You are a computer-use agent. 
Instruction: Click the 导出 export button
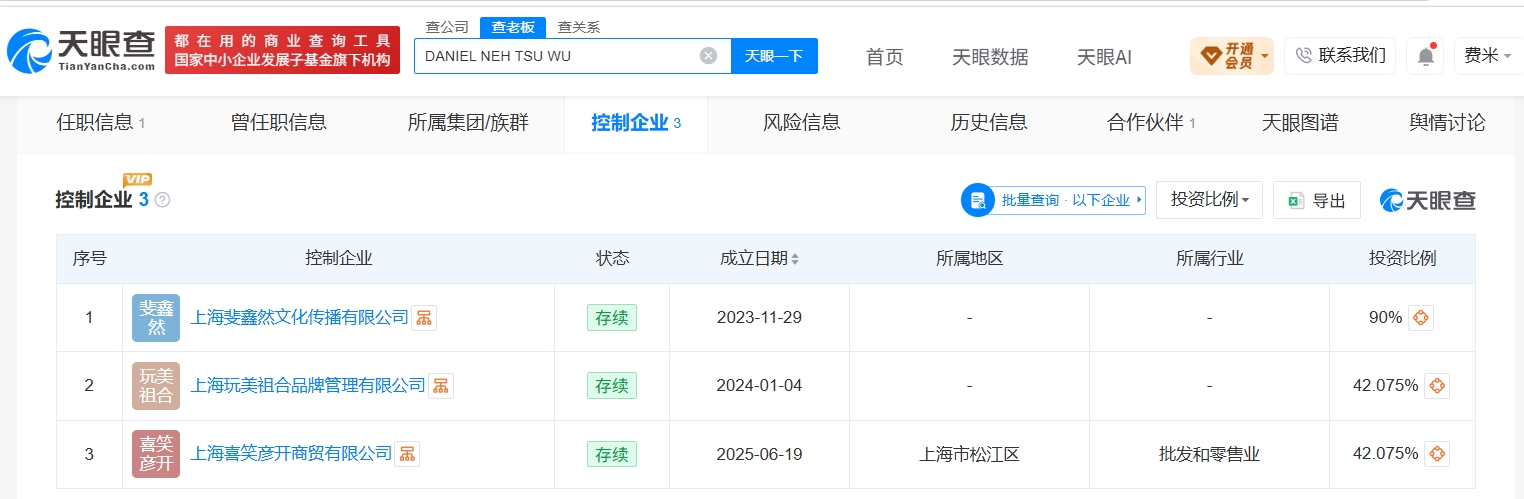pos(1316,200)
